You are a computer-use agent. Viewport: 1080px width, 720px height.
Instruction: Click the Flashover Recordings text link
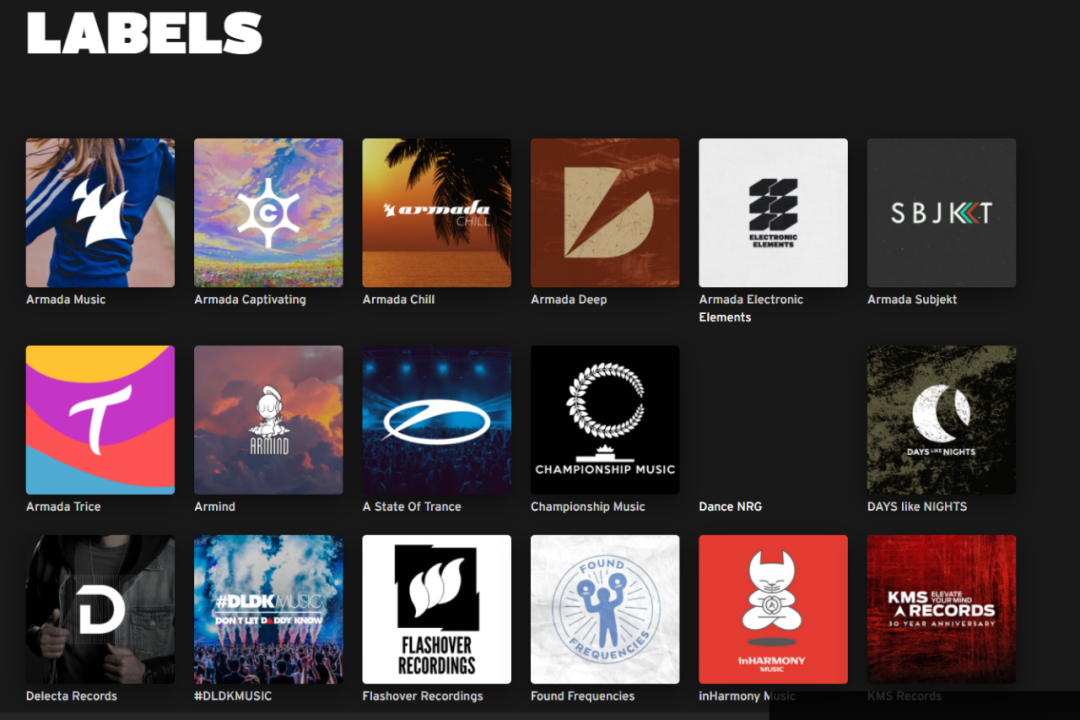423,696
